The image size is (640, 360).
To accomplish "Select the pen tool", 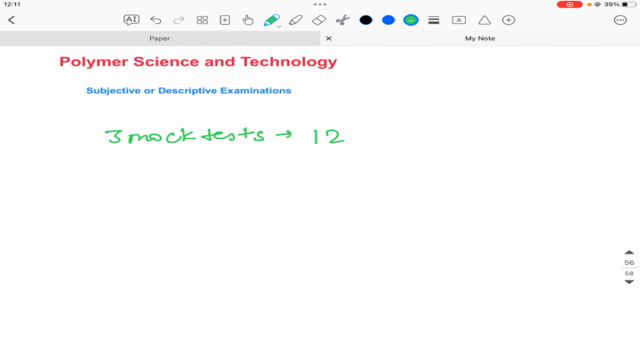I will tap(271, 20).
